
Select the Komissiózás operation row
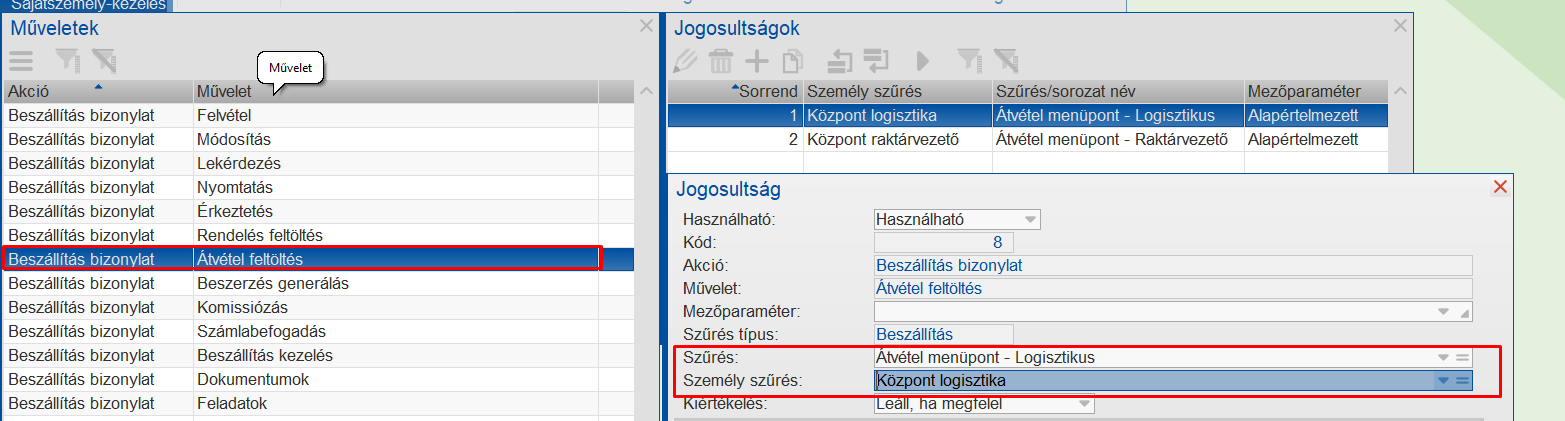[x=300, y=307]
